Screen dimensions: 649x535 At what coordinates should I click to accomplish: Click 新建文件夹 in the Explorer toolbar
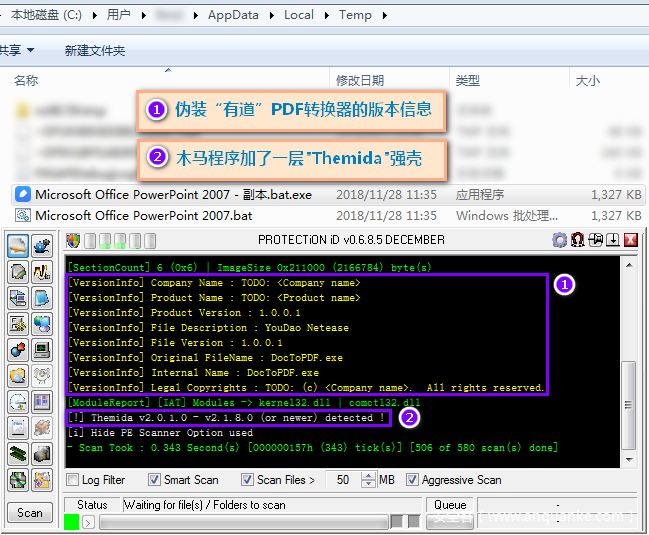click(x=95, y=50)
